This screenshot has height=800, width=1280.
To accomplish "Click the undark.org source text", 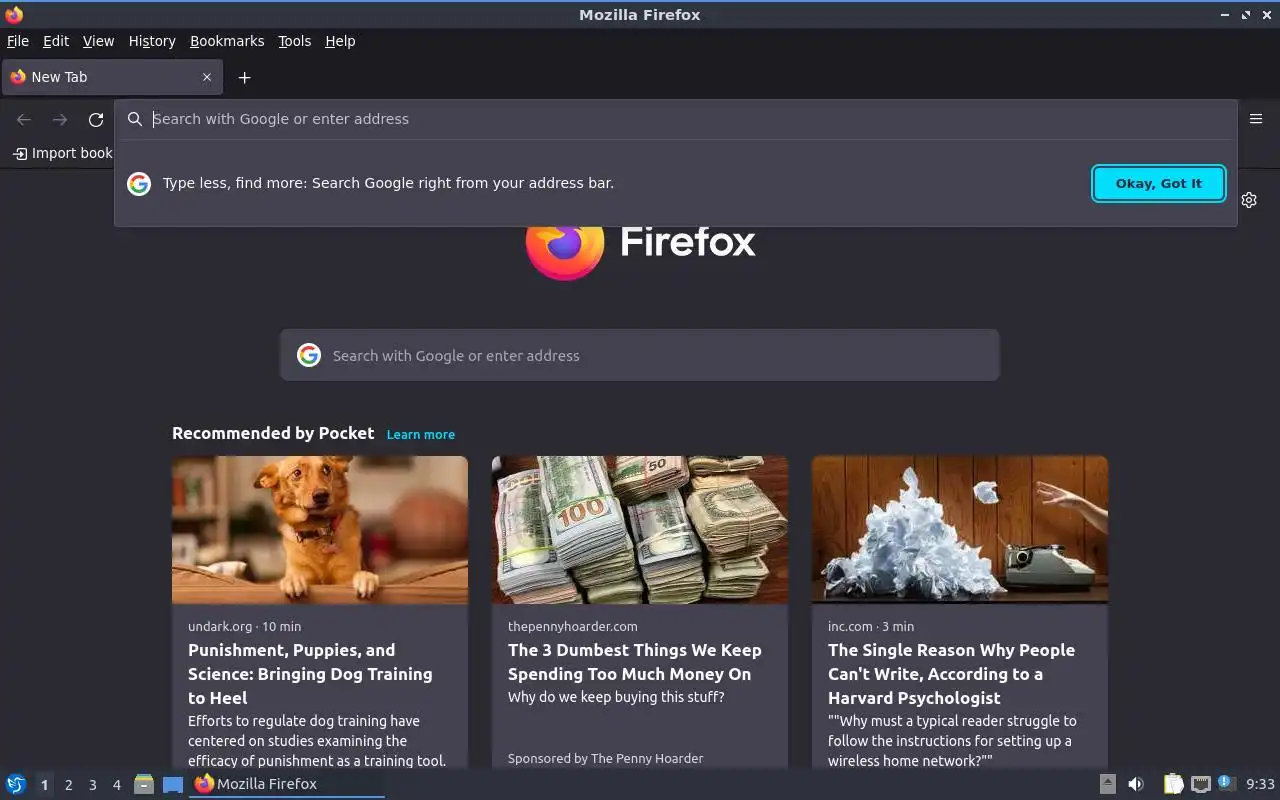I will [x=220, y=626].
